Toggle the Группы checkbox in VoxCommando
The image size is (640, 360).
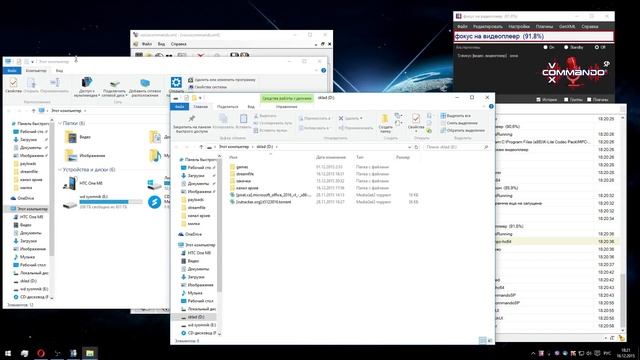point(566,100)
